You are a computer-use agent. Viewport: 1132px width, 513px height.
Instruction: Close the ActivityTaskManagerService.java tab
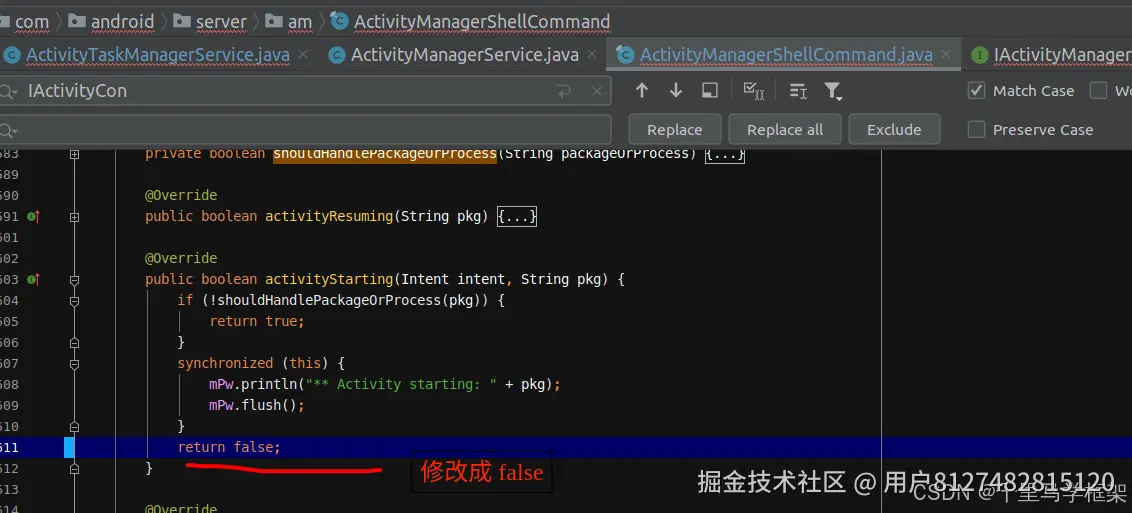(303, 54)
